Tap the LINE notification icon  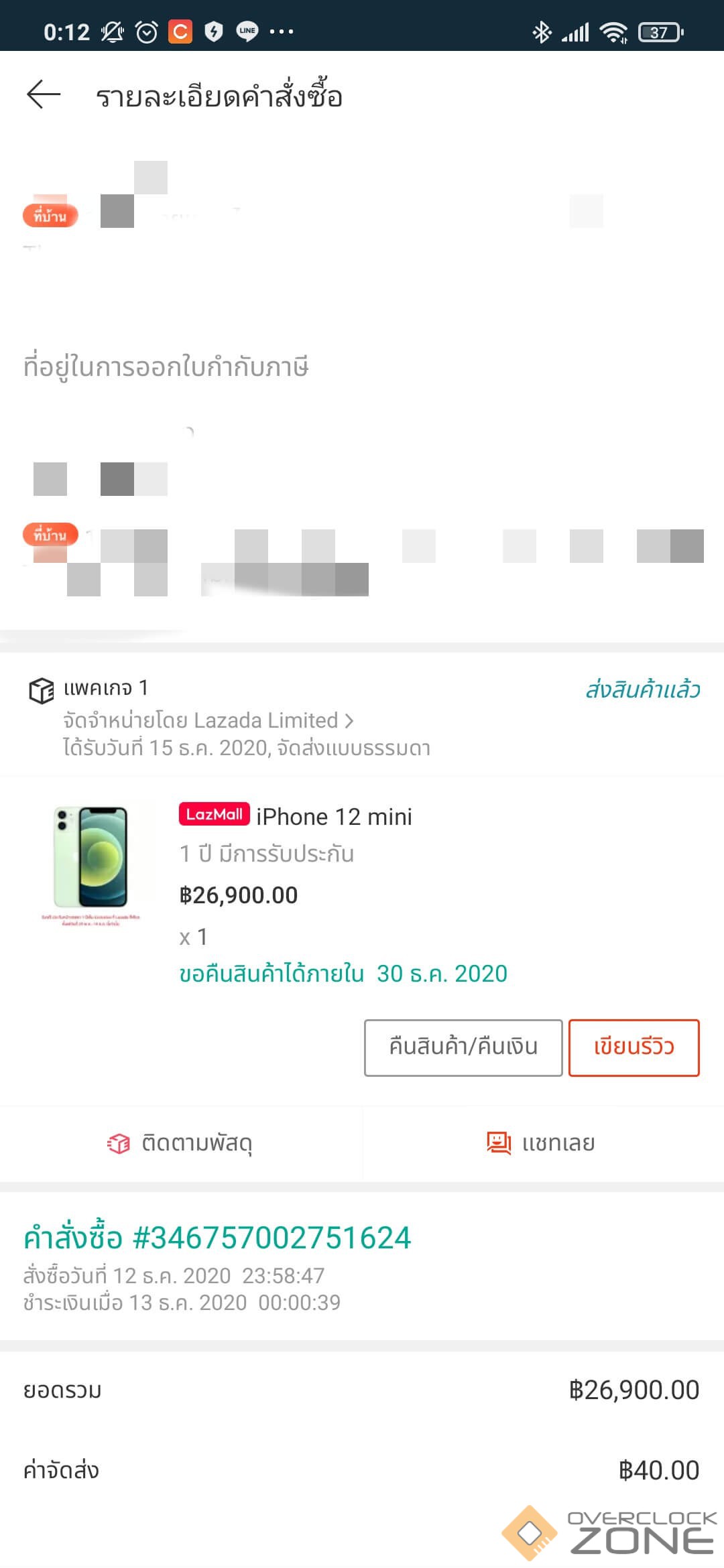coord(247,31)
